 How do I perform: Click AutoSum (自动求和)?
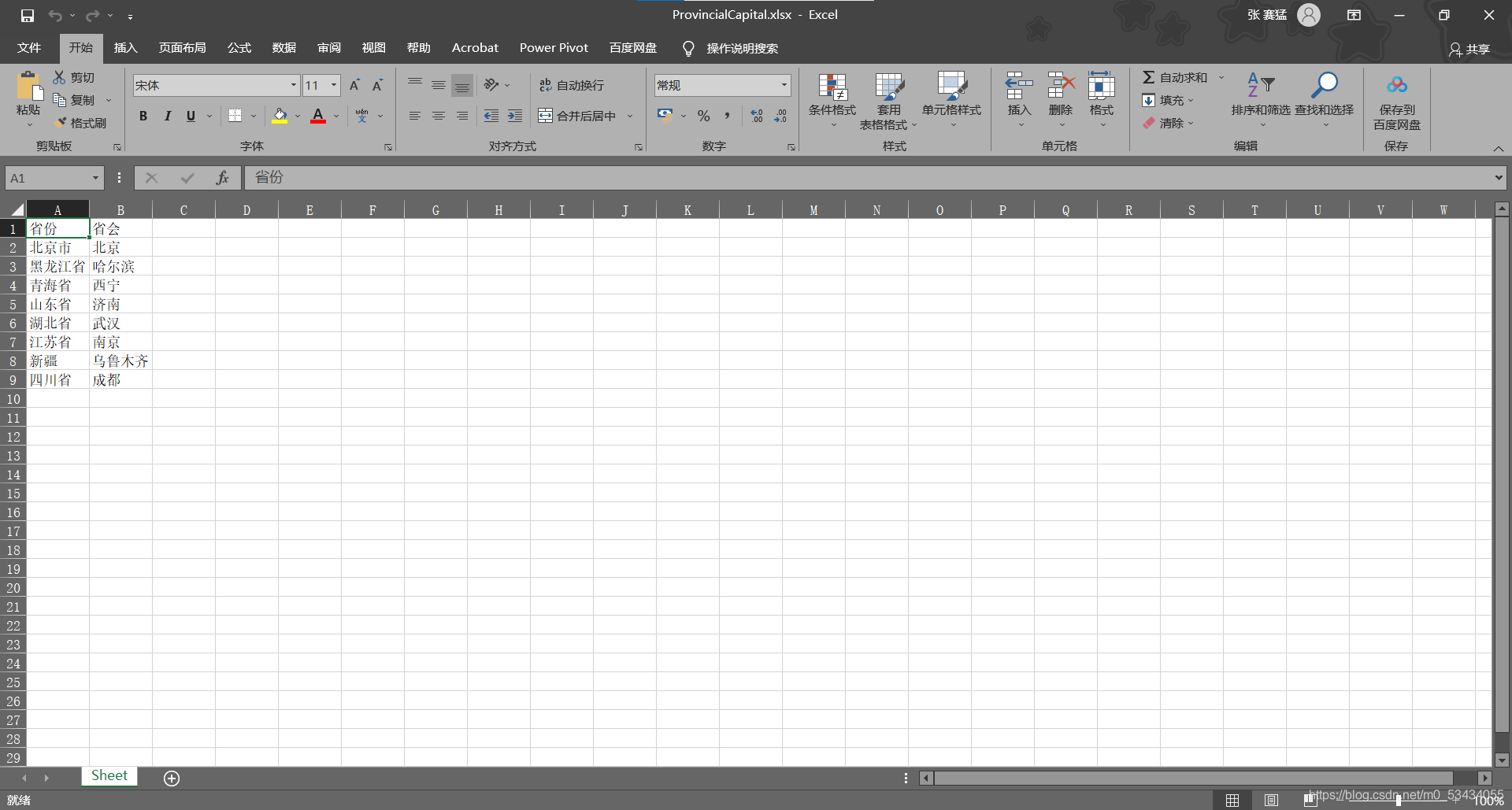pos(1175,77)
